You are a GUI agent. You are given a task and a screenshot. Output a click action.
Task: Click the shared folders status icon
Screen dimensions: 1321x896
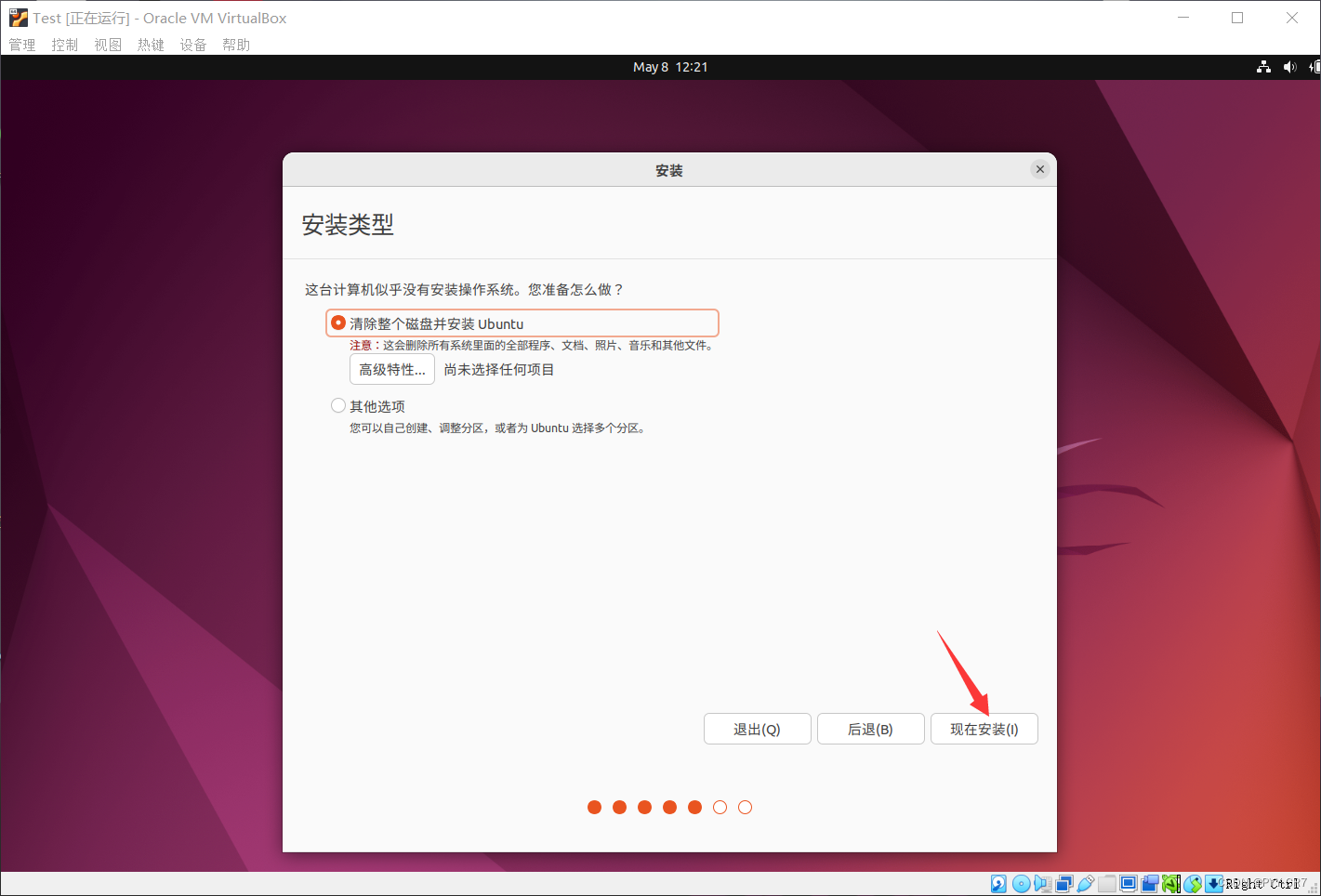point(1107,883)
